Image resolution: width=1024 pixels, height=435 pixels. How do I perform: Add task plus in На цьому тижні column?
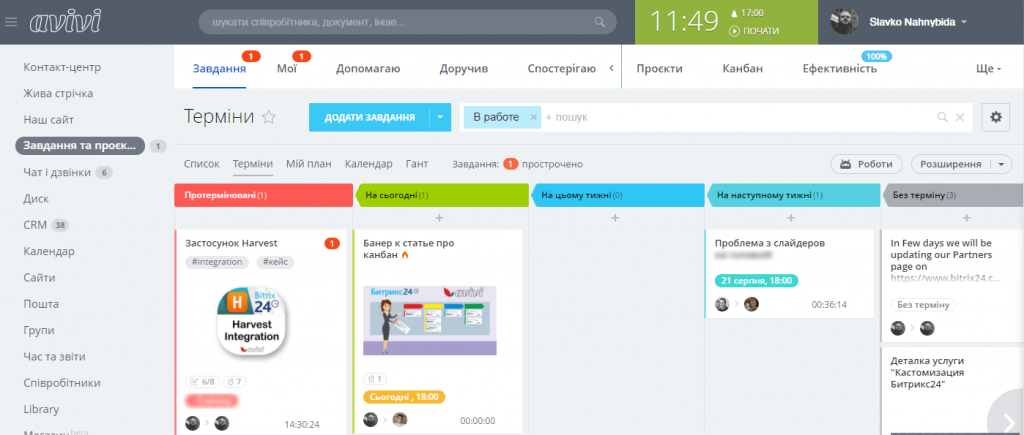pyautogui.click(x=615, y=218)
